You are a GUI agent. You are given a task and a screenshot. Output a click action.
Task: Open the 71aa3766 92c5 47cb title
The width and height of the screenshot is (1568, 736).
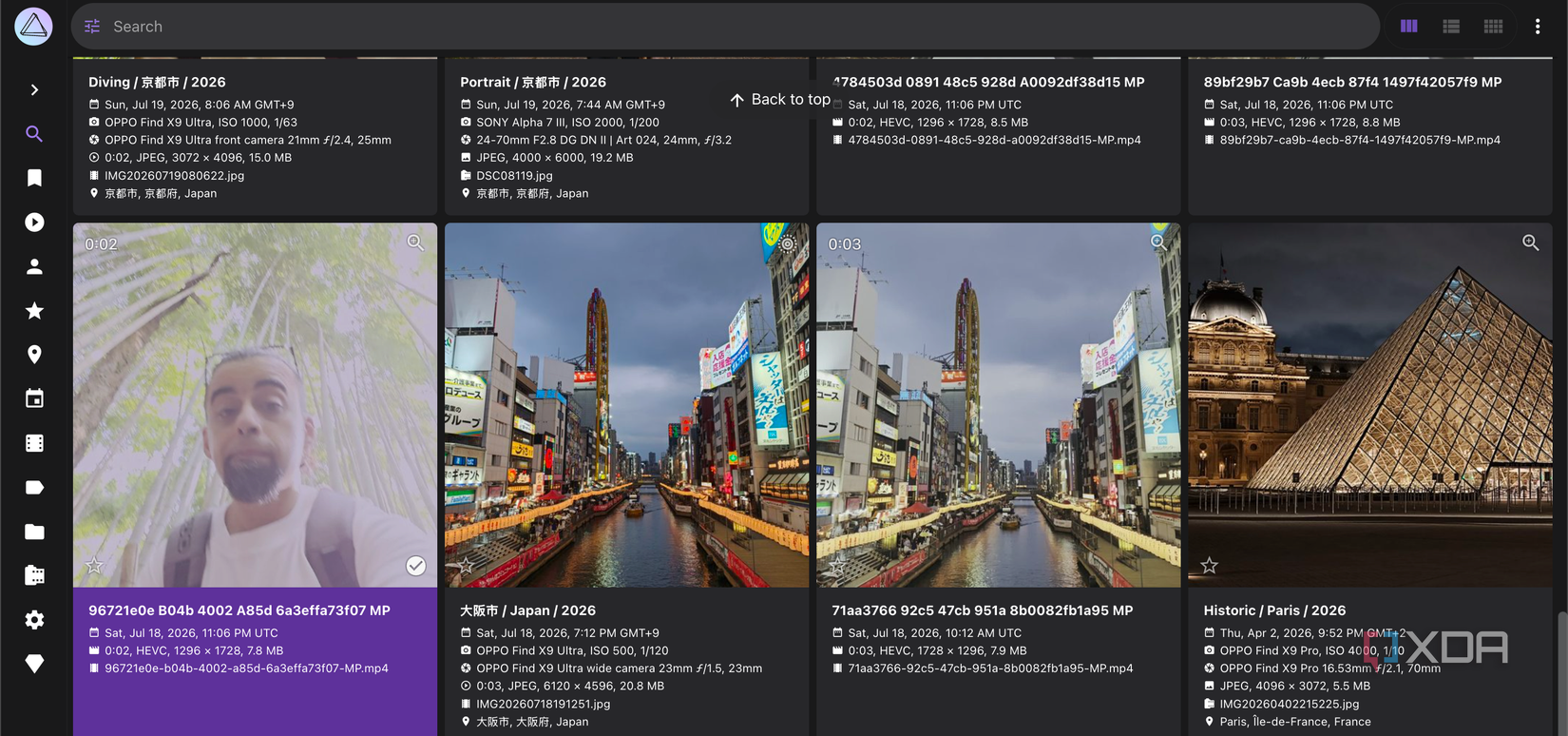[x=983, y=610]
